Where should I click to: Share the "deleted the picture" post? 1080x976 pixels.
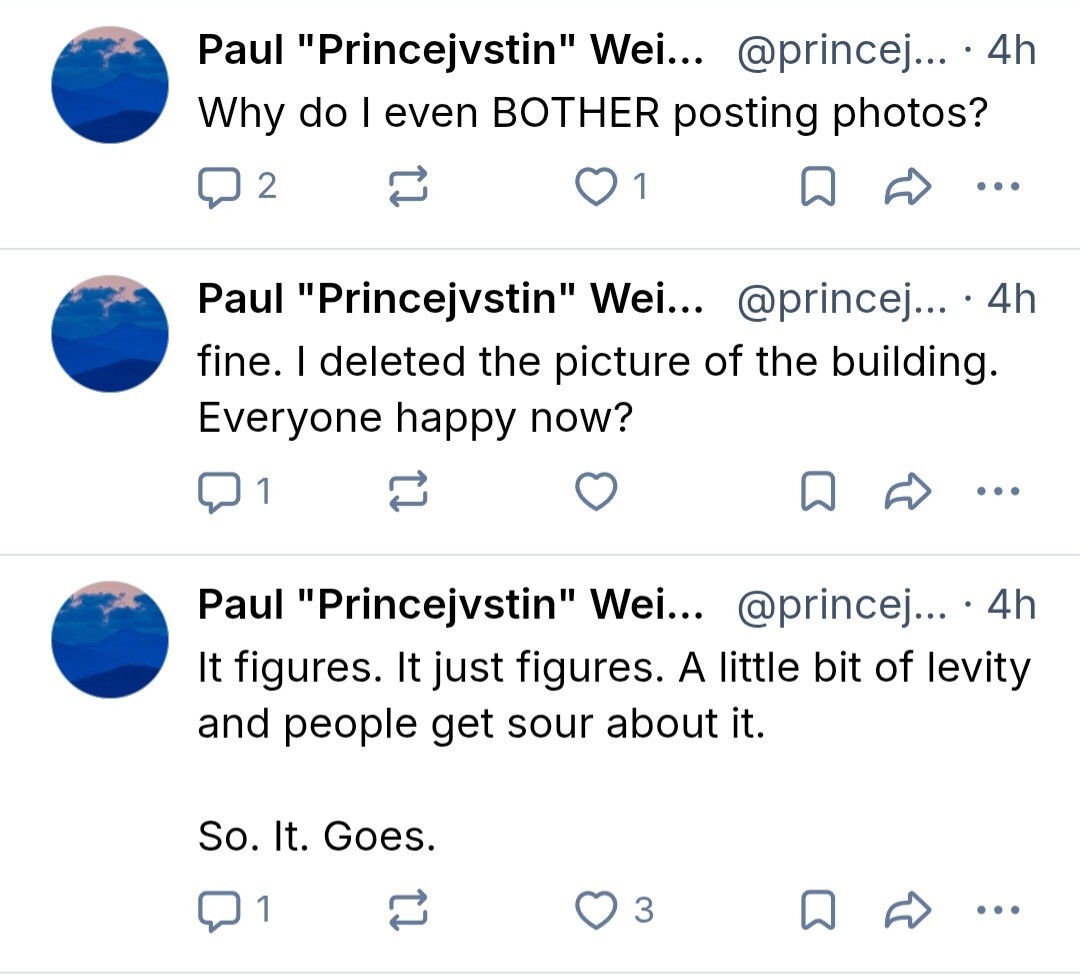[x=908, y=491]
